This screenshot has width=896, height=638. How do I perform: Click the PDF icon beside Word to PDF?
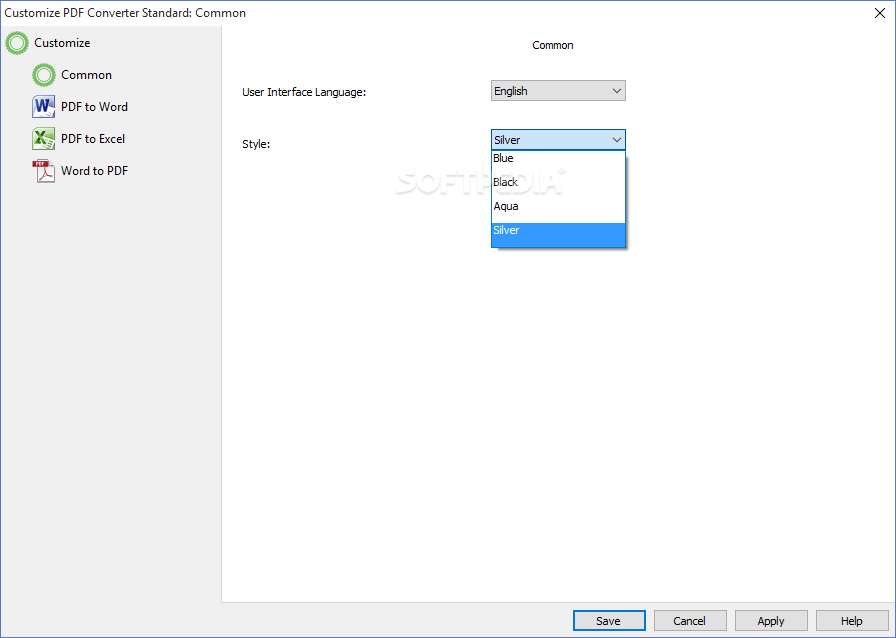[44, 171]
